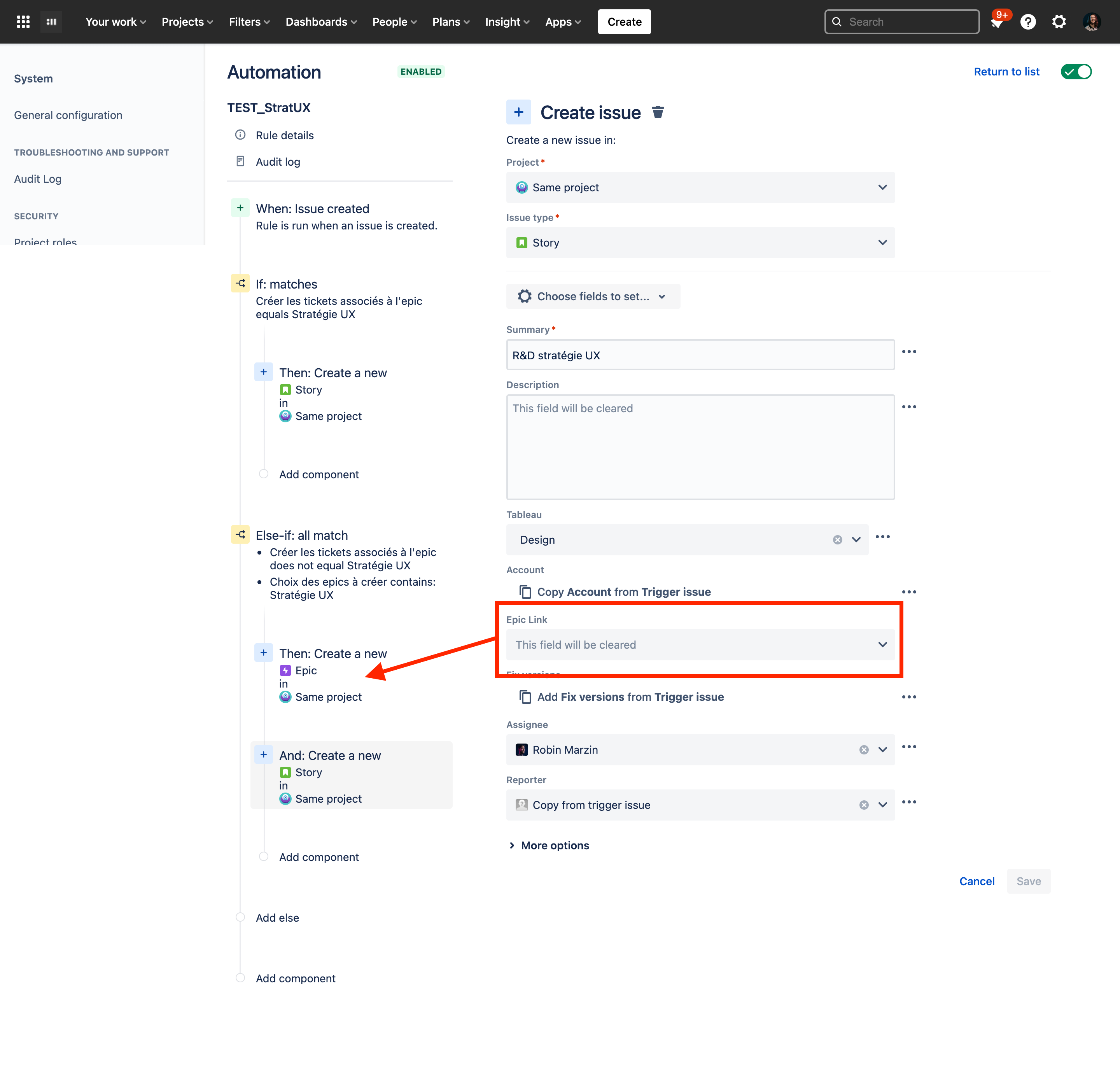The height and width of the screenshot is (1071, 1120).
Task: Open the more options dots beside Account
Action: 909,592
